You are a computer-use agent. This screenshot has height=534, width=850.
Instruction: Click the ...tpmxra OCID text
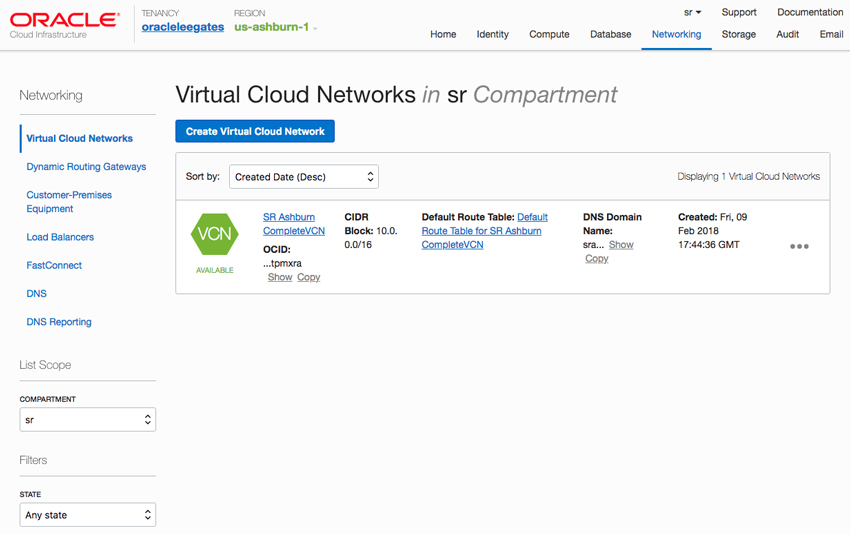pos(282,263)
